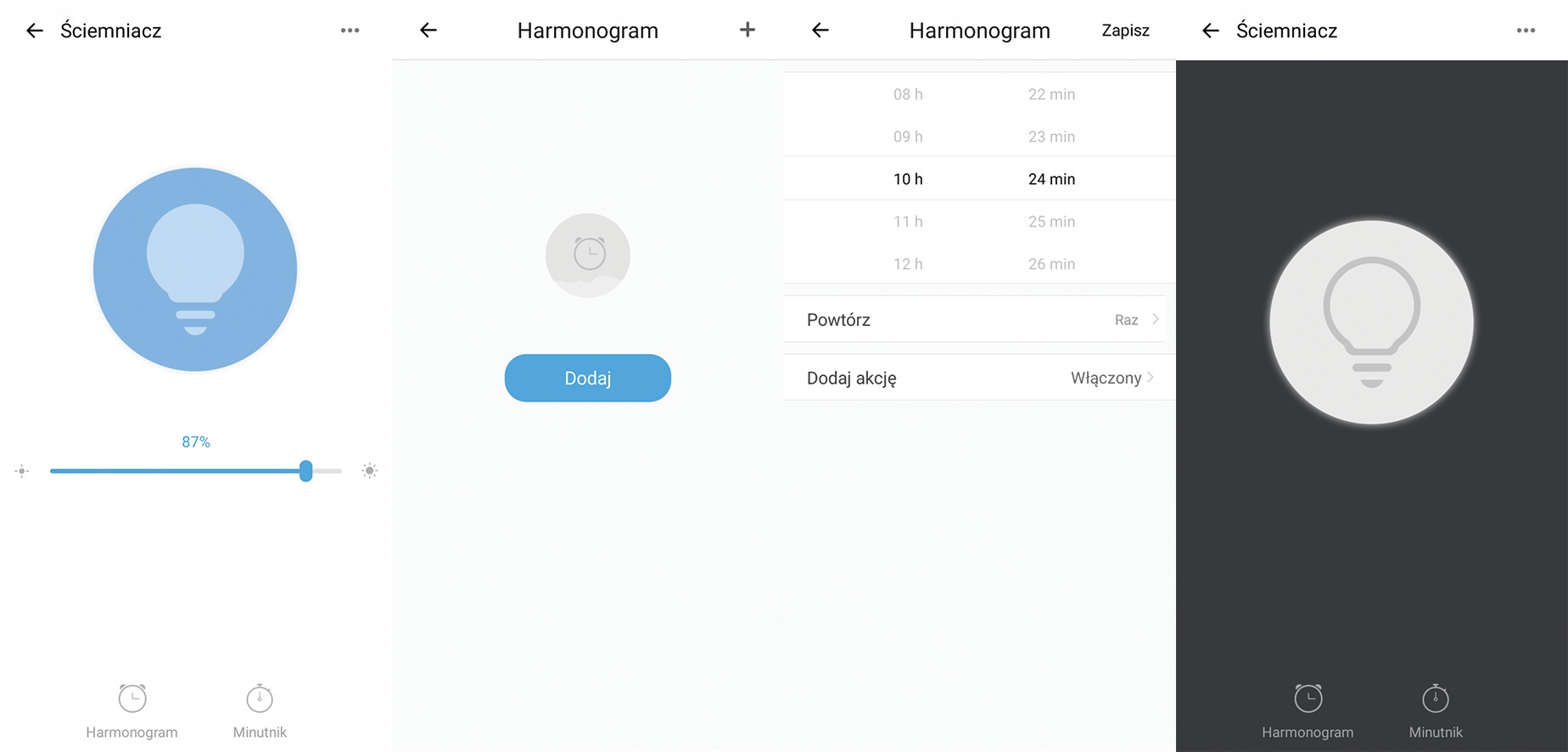The height and width of the screenshot is (752, 1568).
Task: Click the blue Dodaj button
Action: pyautogui.click(x=587, y=378)
